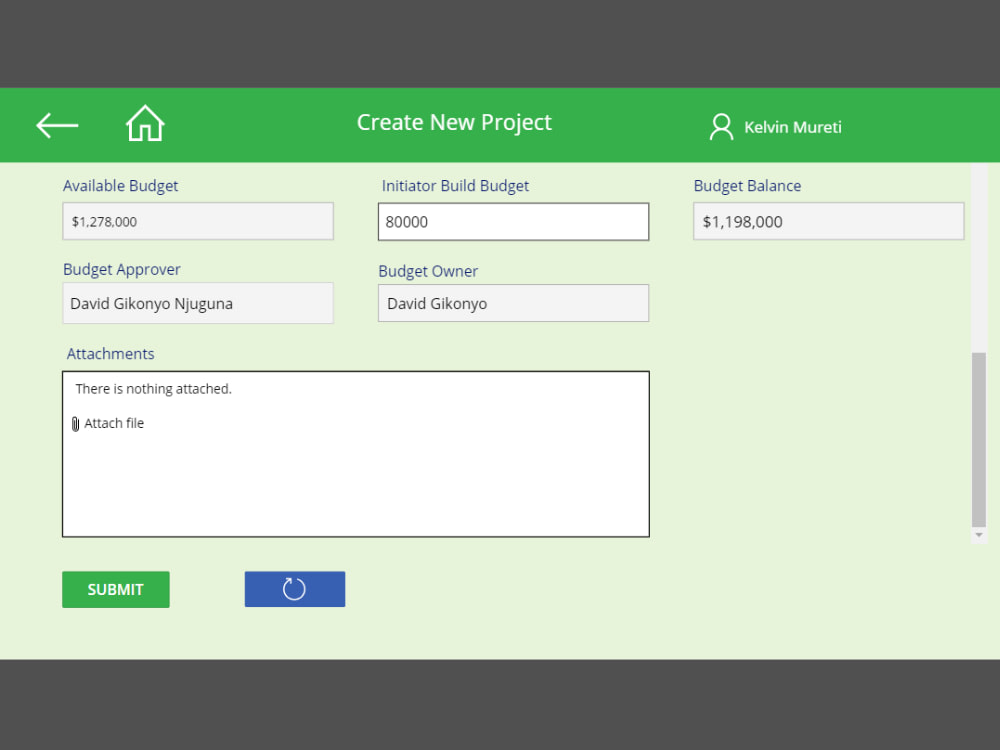Click the user profile icon

[721, 127]
